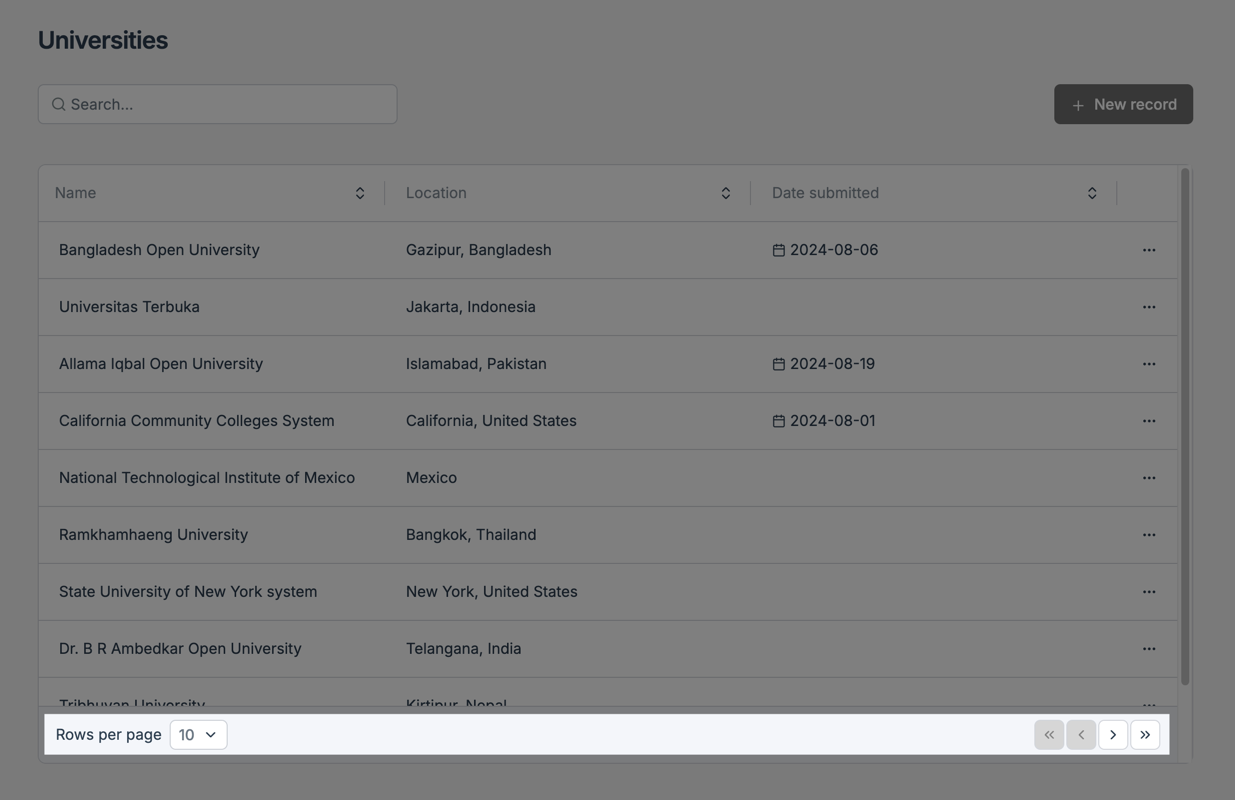
Task: Select the State University of New York system row
Action: pos(188,592)
